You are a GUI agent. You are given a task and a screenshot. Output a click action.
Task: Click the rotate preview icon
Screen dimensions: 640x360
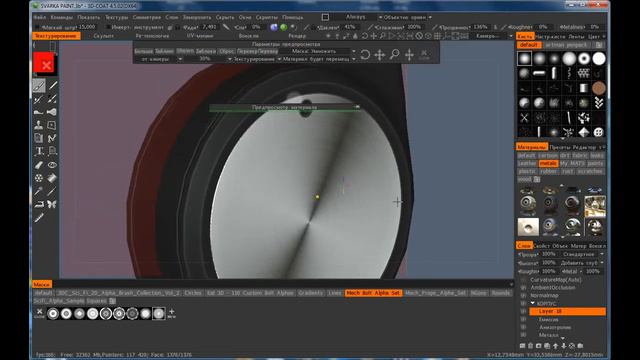[365, 55]
